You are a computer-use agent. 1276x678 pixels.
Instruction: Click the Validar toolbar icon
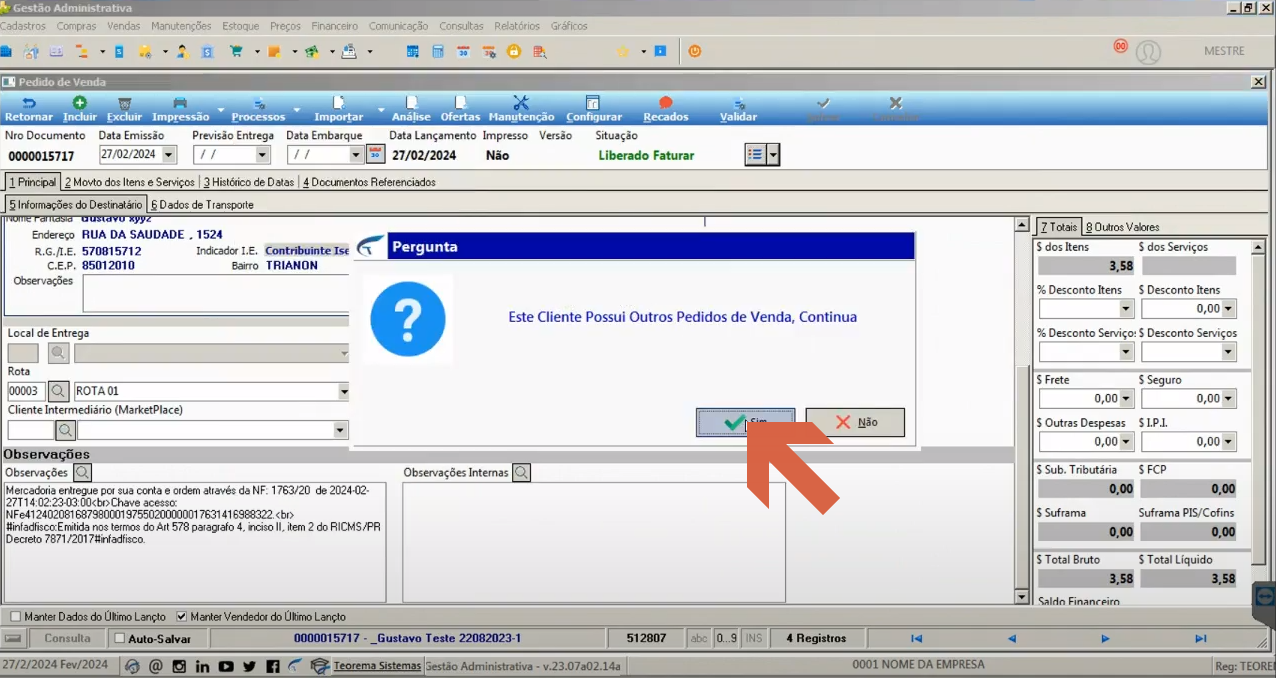[x=739, y=103]
